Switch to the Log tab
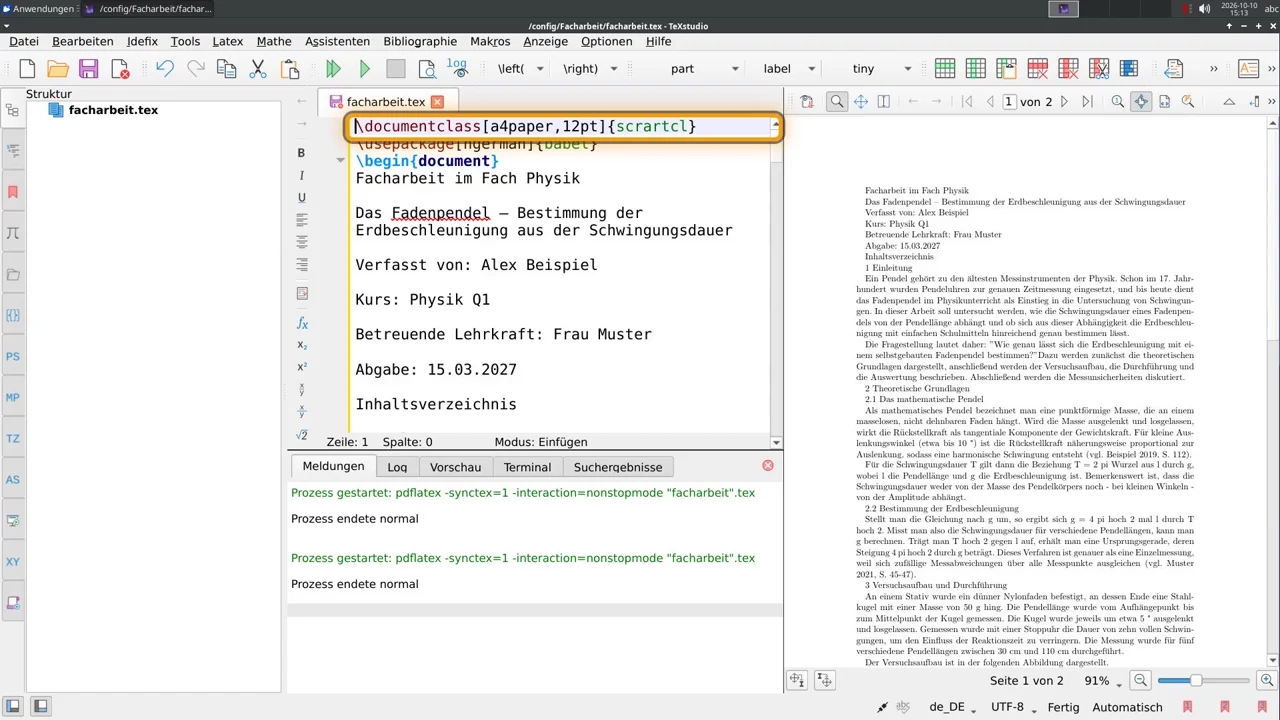The image size is (1280, 720). coord(397,467)
